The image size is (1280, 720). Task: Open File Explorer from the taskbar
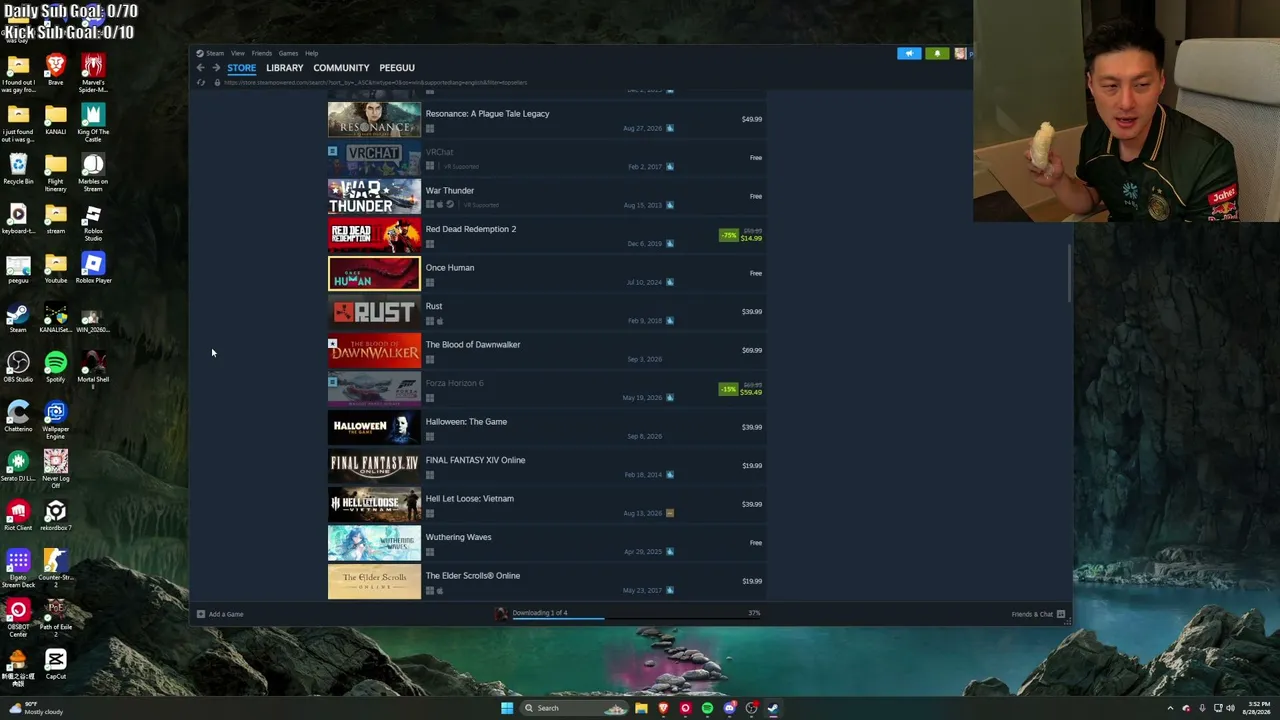point(641,708)
